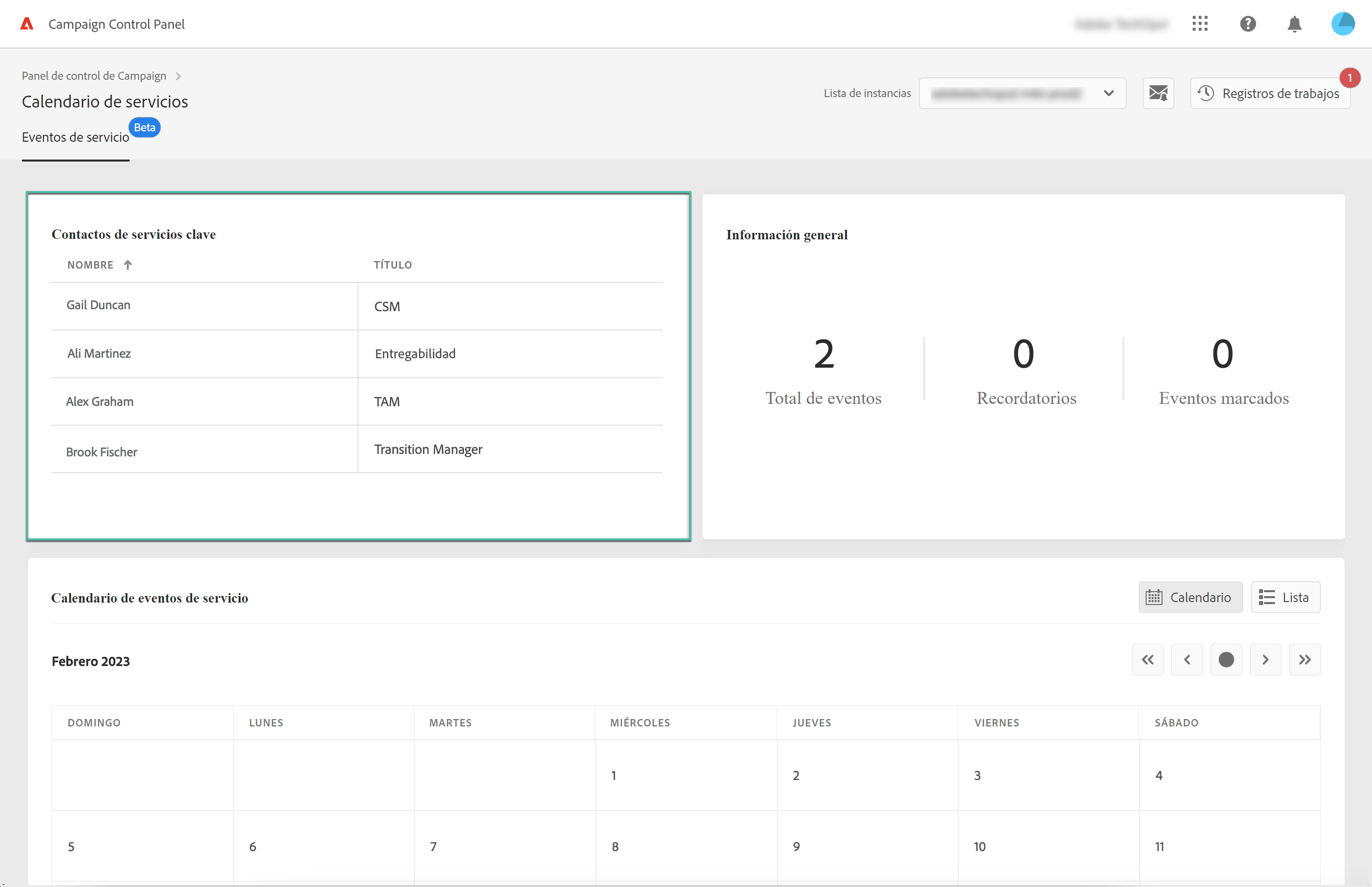Open Registros de trabajos button
Screen dimensions: 1372x887
point(1269,93)
